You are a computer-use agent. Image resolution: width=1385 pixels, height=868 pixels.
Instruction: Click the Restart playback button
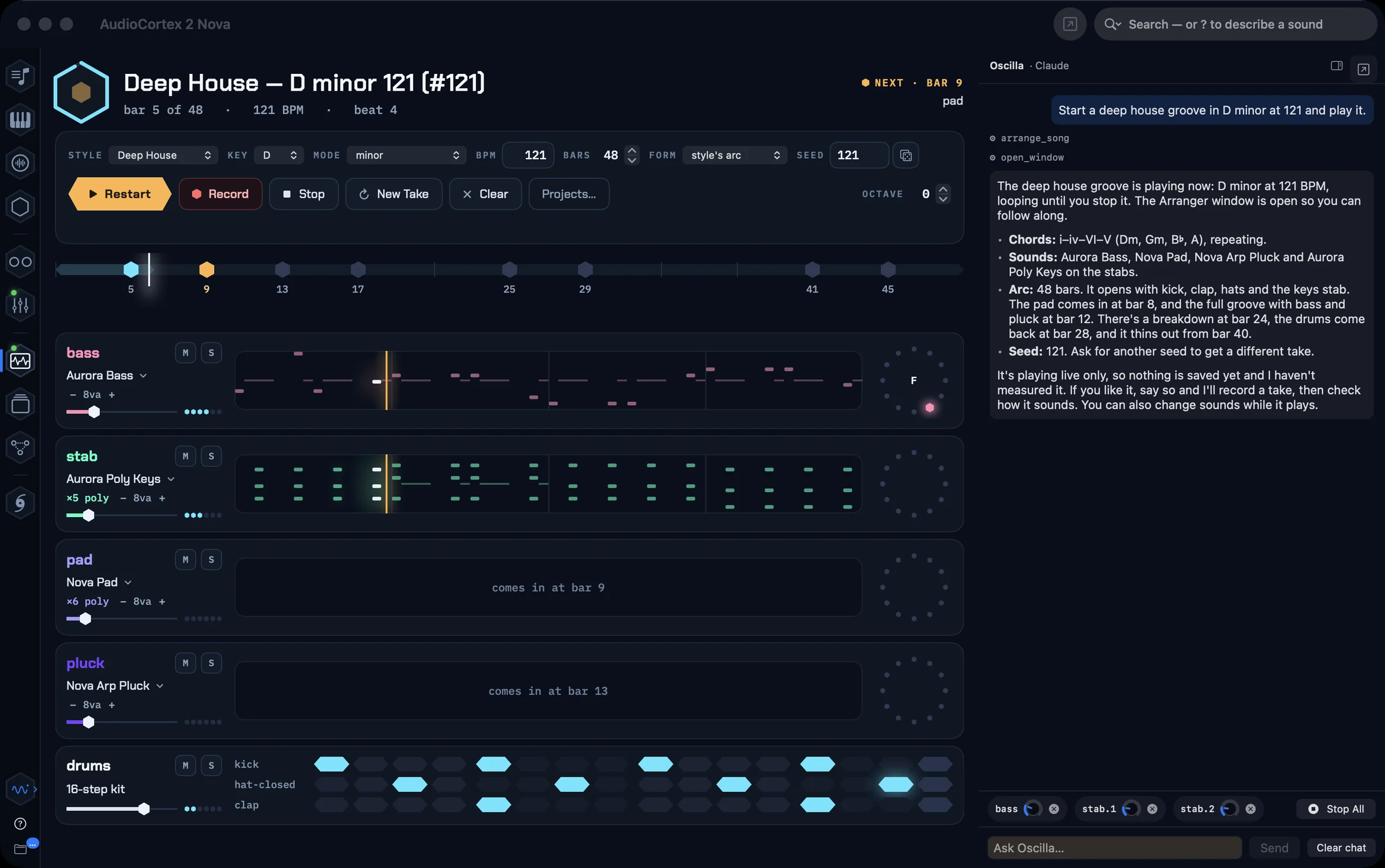point(120,194)
